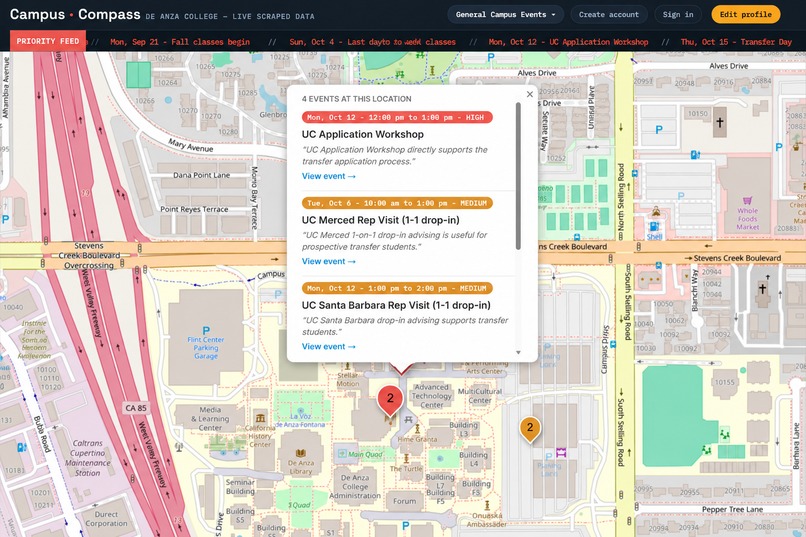Screen dimensions: 806x537
Task: Click ticker item Thu, Oct 15 Transfer Day
Action: (x=736, y=42)
